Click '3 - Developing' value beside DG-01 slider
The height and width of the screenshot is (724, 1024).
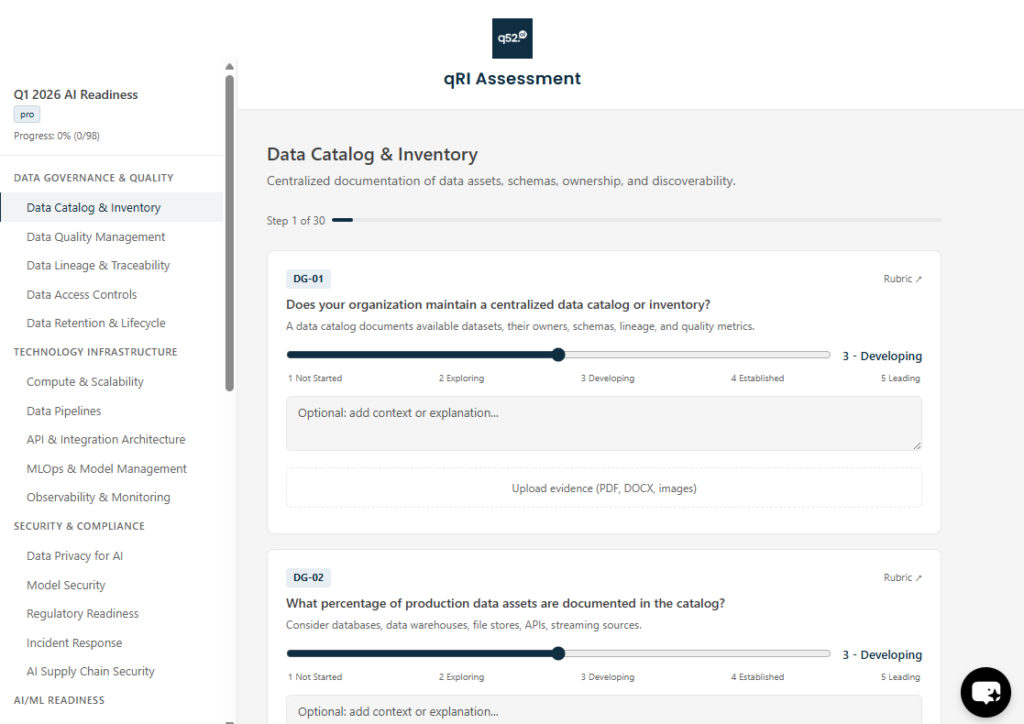point(882,356)
